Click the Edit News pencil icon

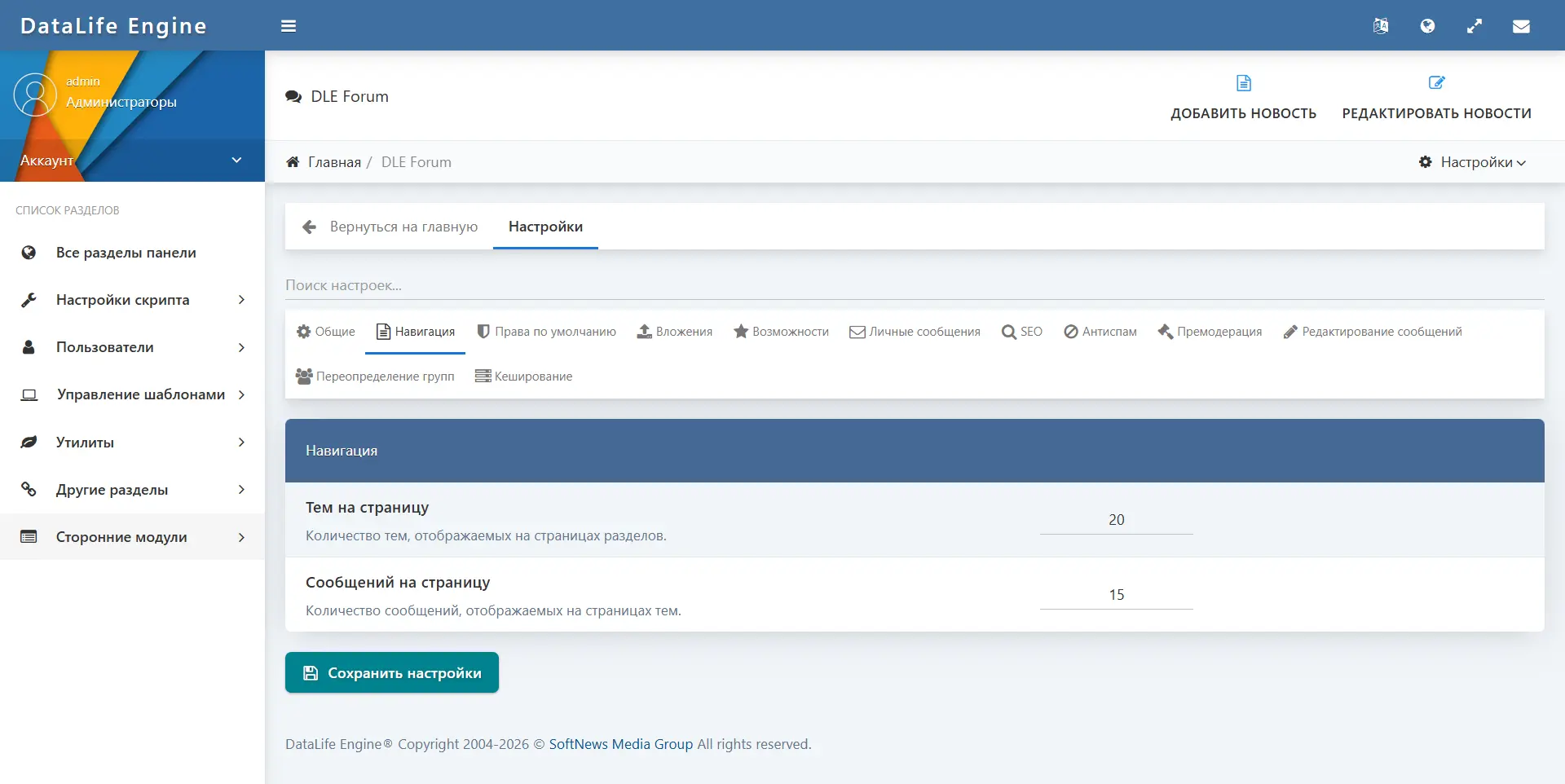(1437, 82)
